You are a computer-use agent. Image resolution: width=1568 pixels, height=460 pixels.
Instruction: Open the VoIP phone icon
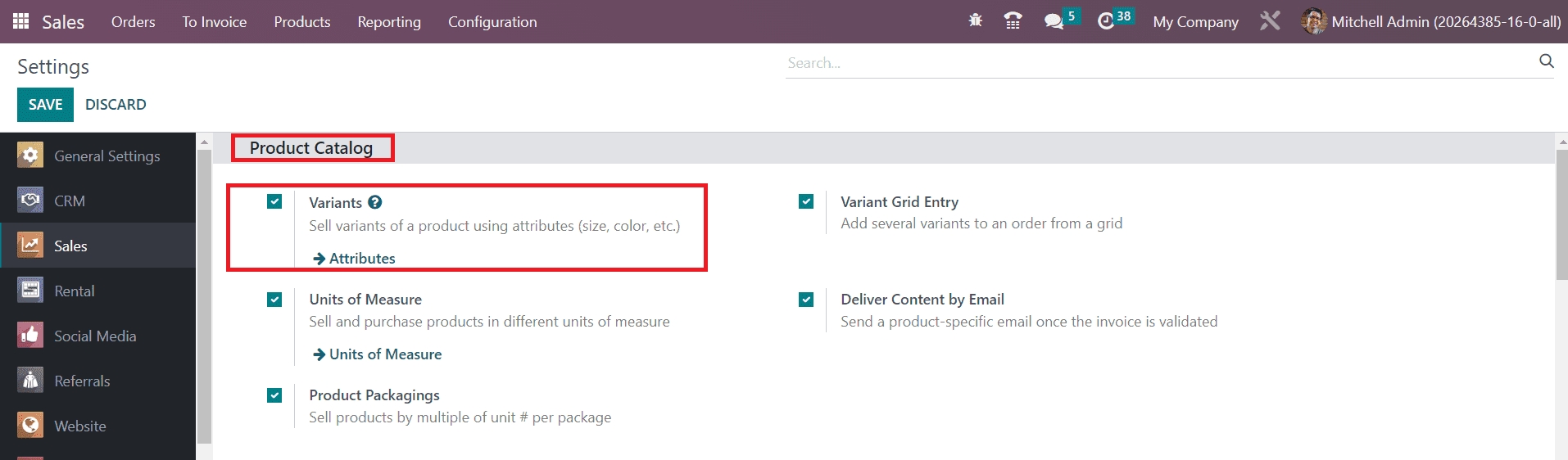(1013, 21)
